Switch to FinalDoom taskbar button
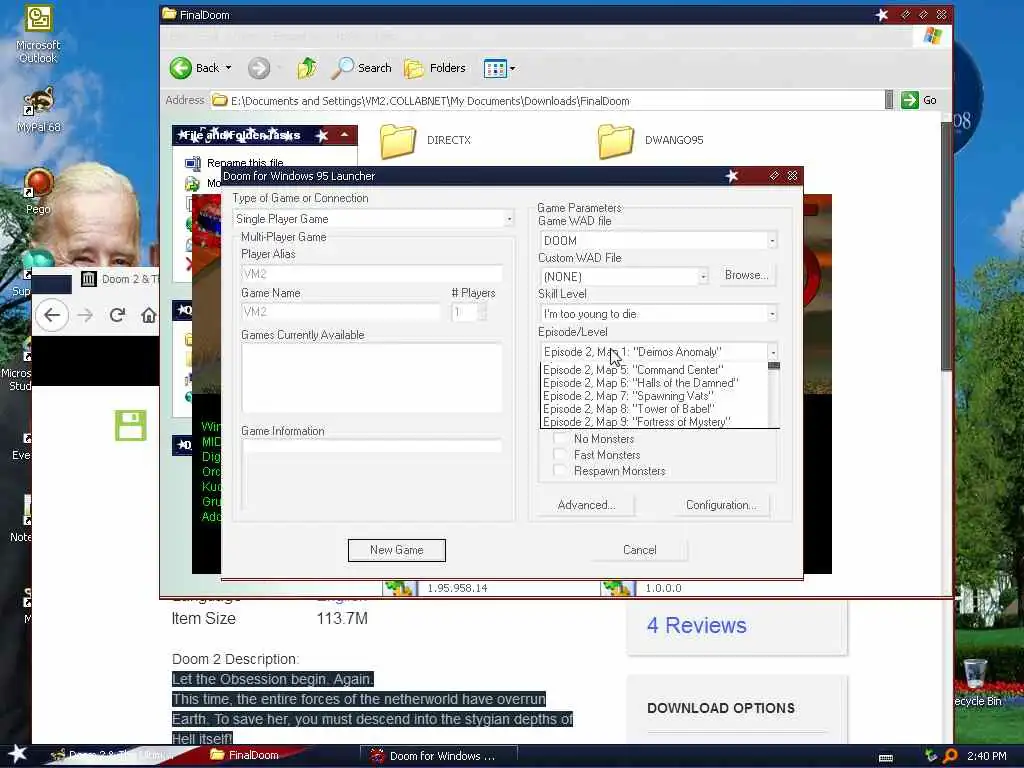Viewport: 1024px width, 768px height. pos(245,755)
